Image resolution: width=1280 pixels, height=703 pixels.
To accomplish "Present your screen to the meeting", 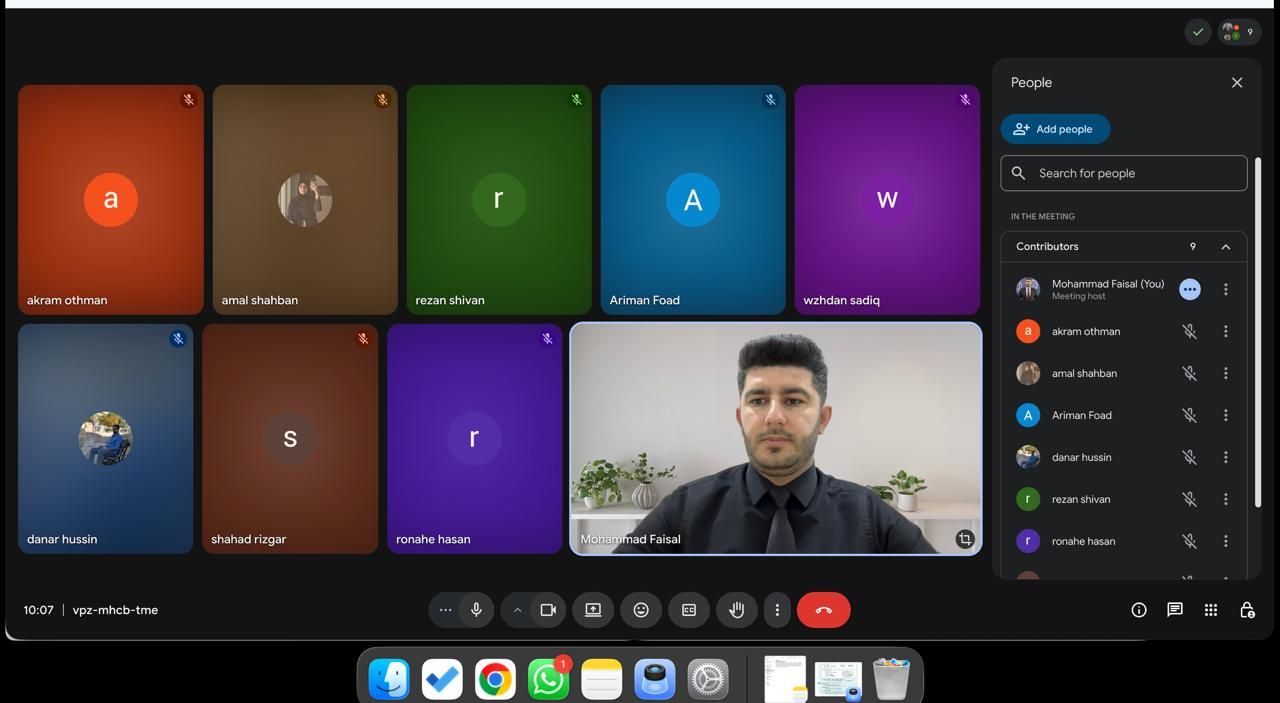I will (x=592, y=609).
